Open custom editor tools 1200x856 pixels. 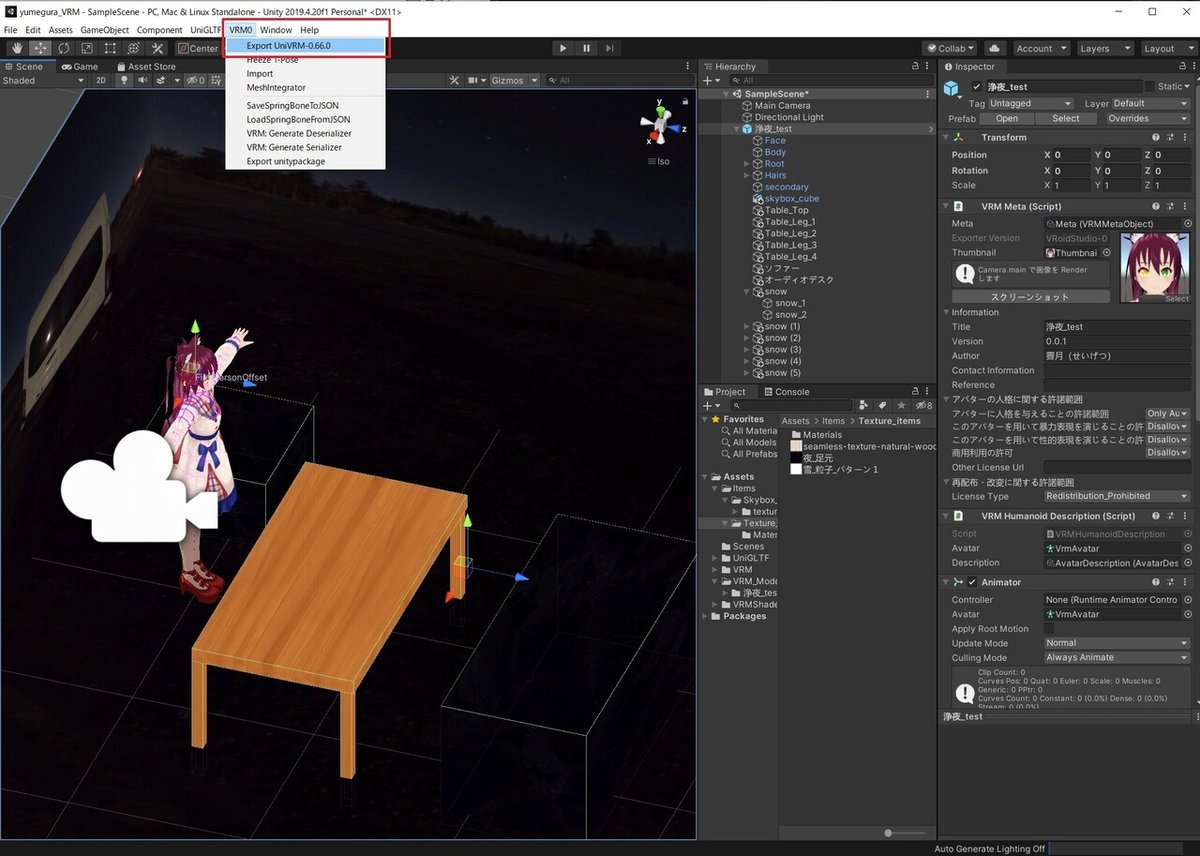tap(156, 48)
